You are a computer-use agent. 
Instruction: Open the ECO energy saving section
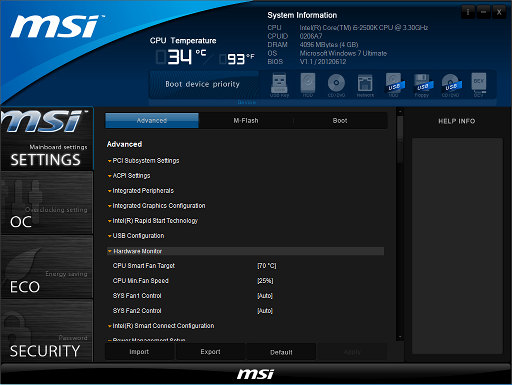click(x=47, y=267)
